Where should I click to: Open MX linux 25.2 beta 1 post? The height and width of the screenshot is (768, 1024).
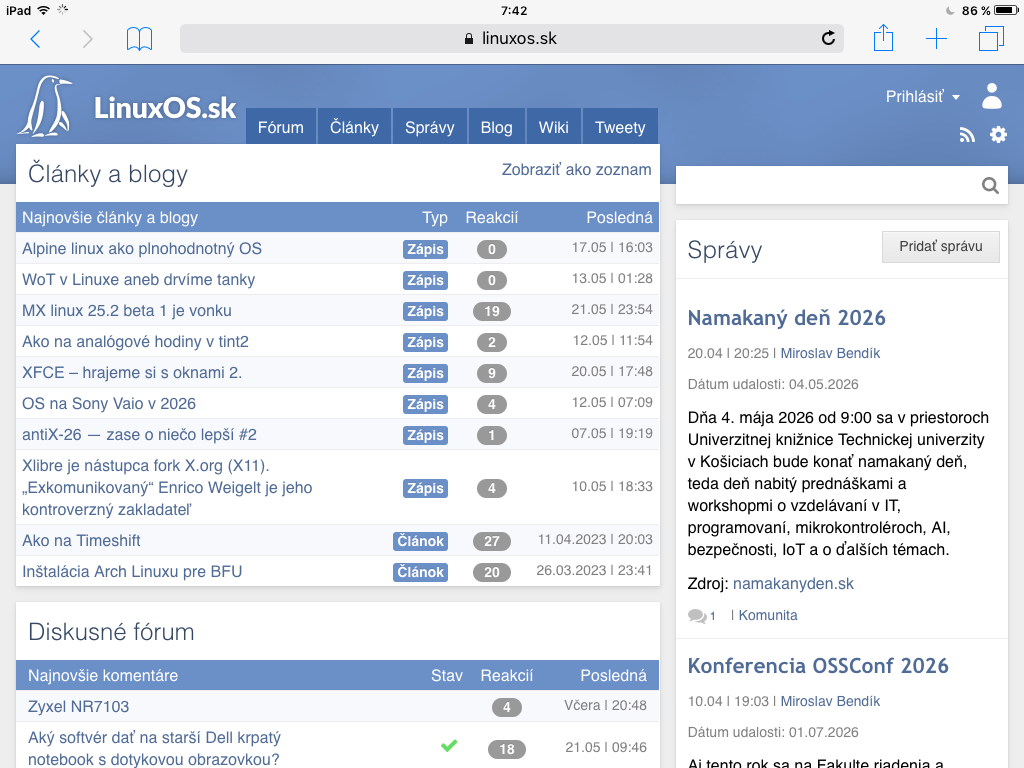pyautogui.click(x=127, y=311)
